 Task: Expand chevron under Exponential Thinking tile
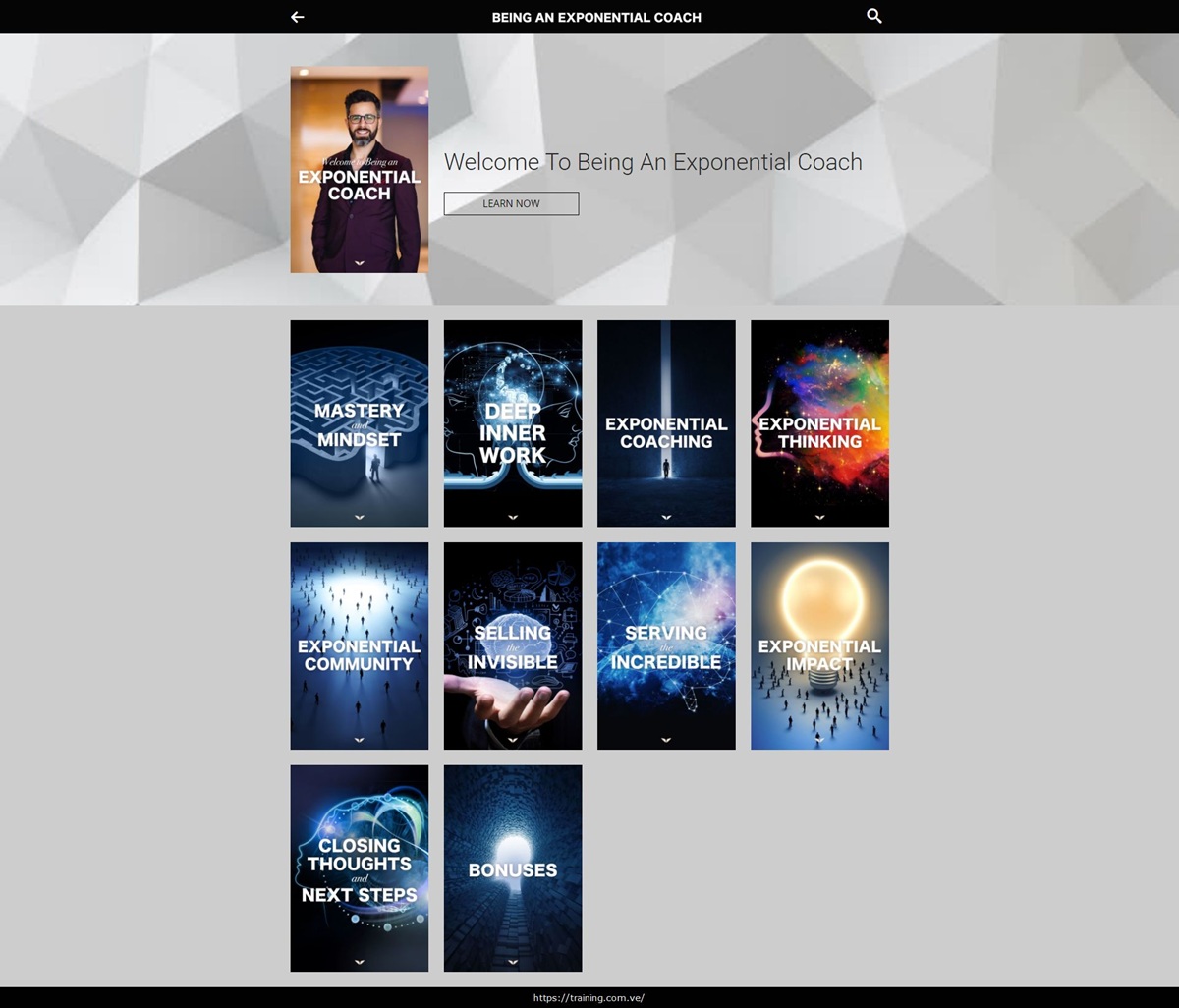pos(819,517)
